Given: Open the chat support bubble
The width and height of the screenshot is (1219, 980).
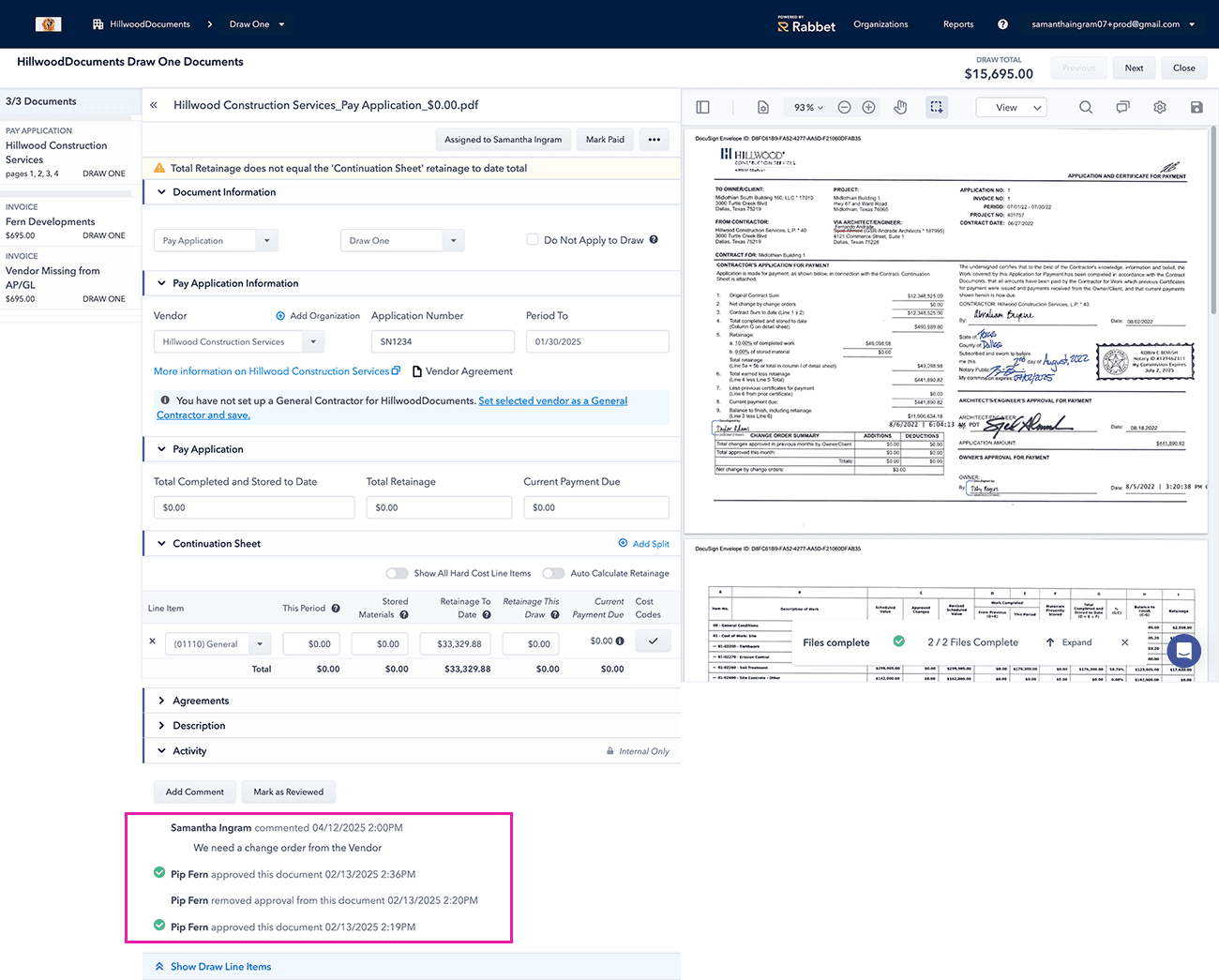Looking at the screenshot, I should coord(1183,650).
